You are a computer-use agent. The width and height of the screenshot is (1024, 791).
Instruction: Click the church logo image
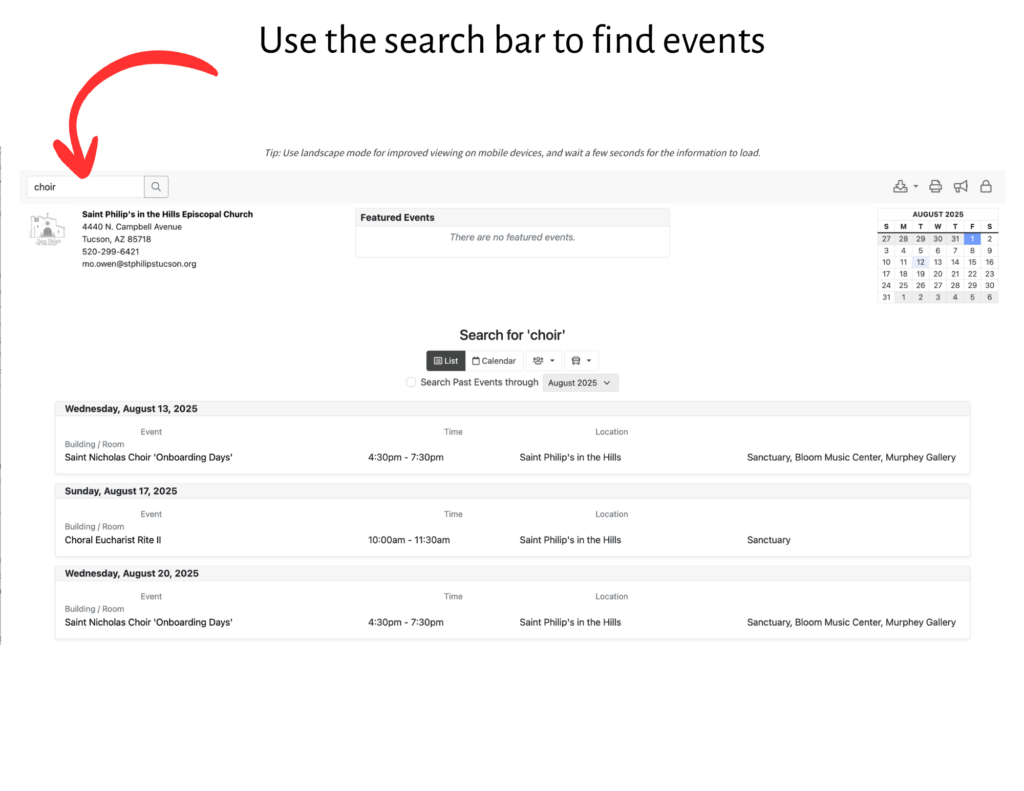pos(46,229)
